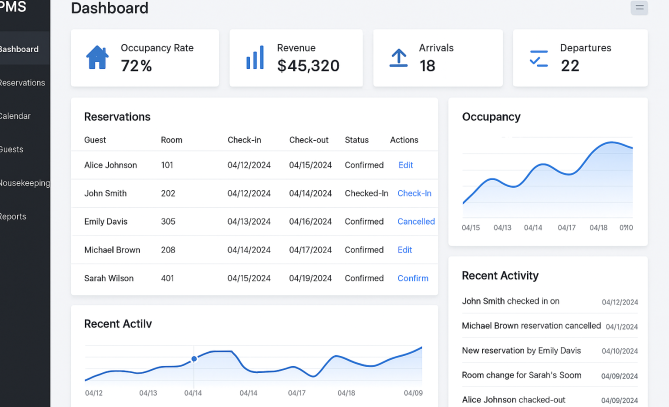This screenshot has height=407, width=669.
Task: Click the Occupancy Rate house icon
Action: (97, 57)
